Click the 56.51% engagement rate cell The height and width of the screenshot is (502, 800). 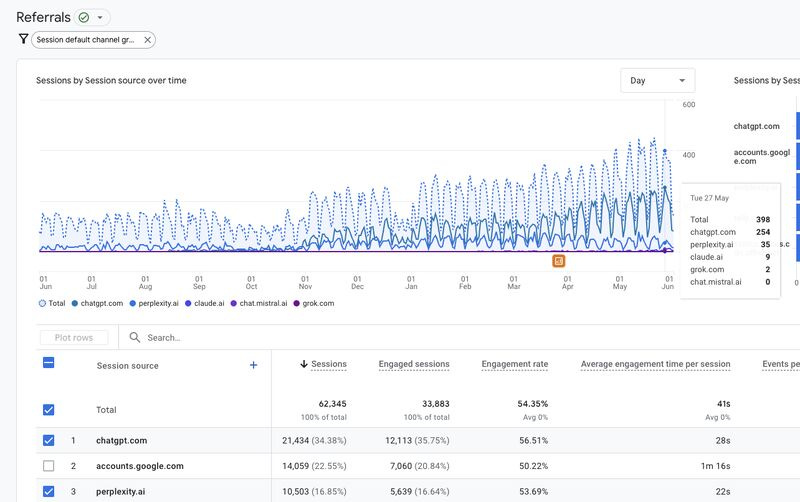coord(534,440)
